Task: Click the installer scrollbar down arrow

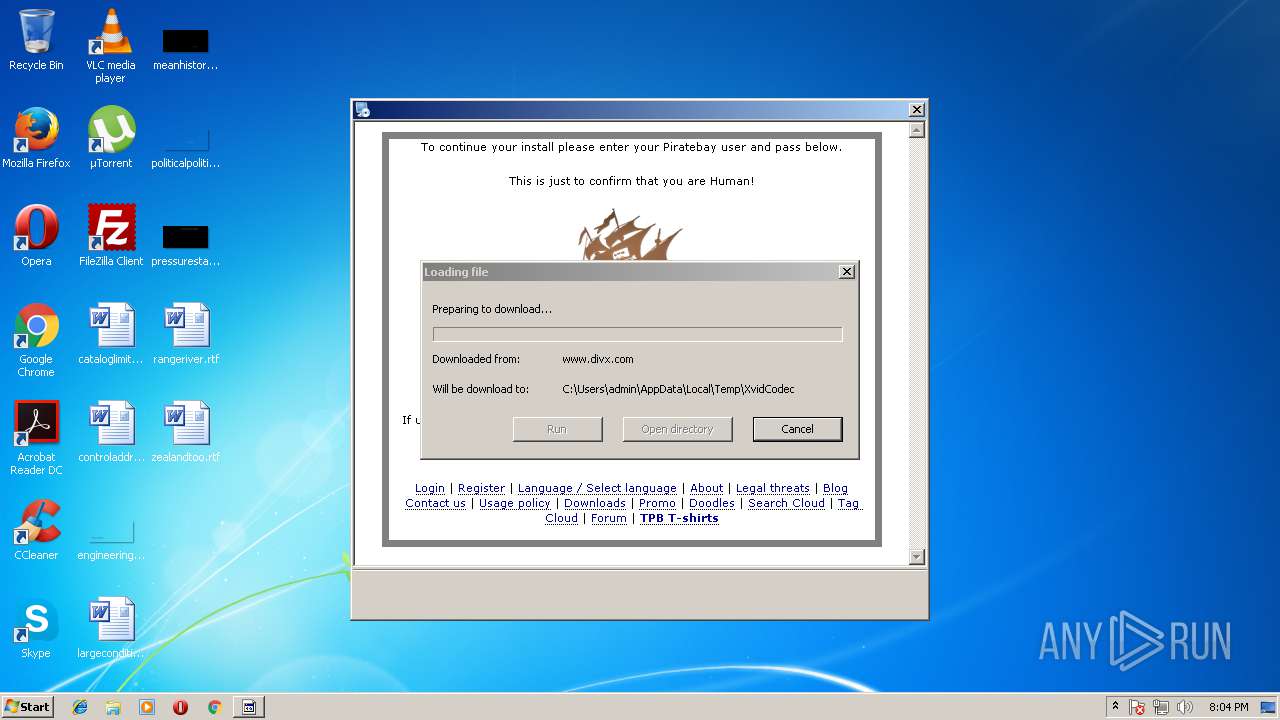Action: (x=916, y=557)
